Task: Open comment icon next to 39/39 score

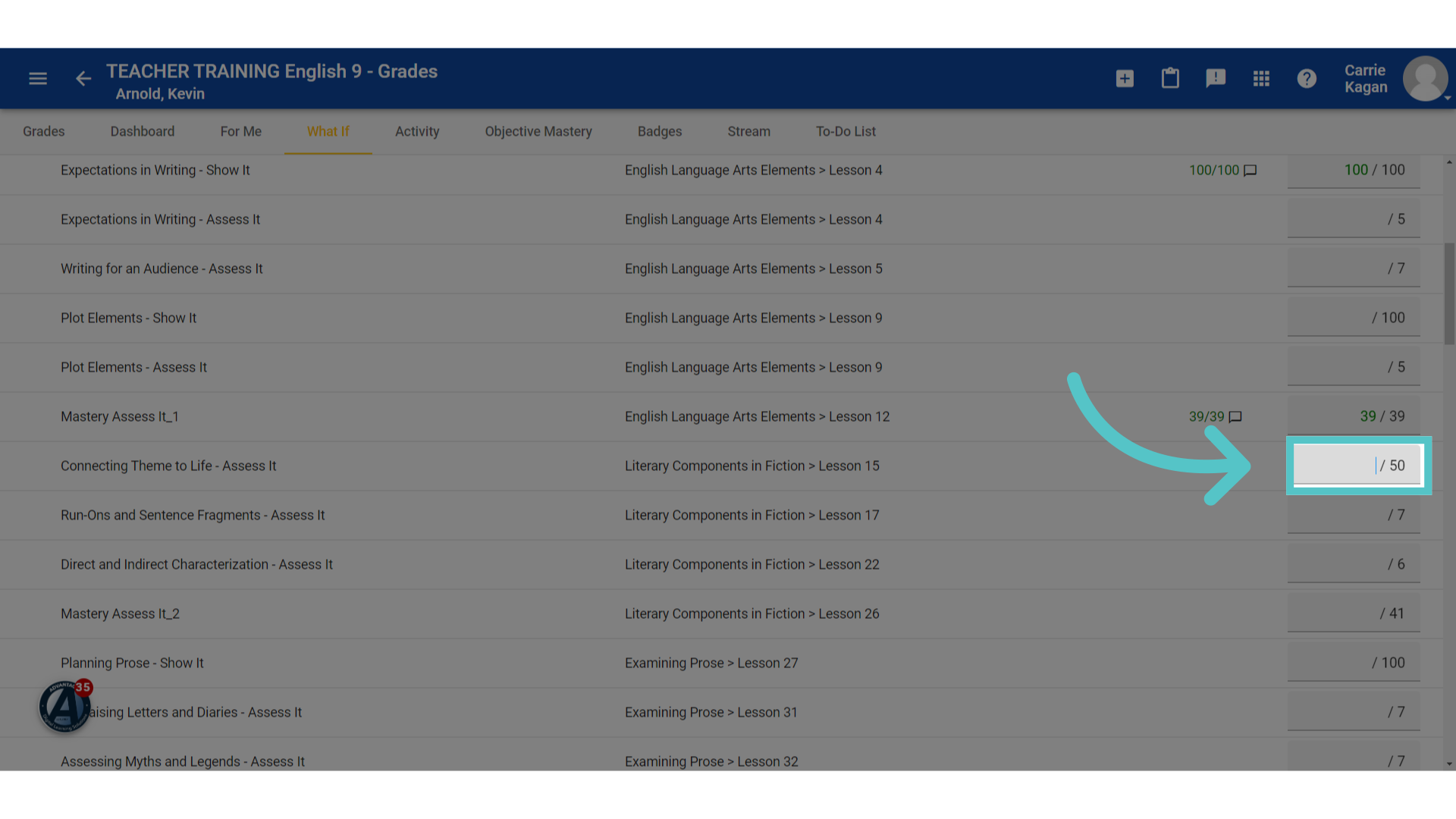Action: (x=1235, y=417)
